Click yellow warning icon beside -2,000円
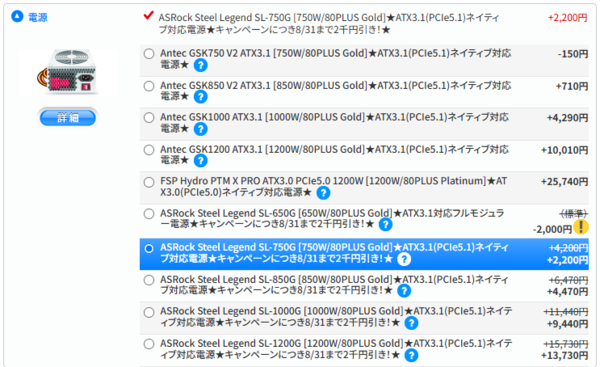600x367 pixels. [581, 227]
